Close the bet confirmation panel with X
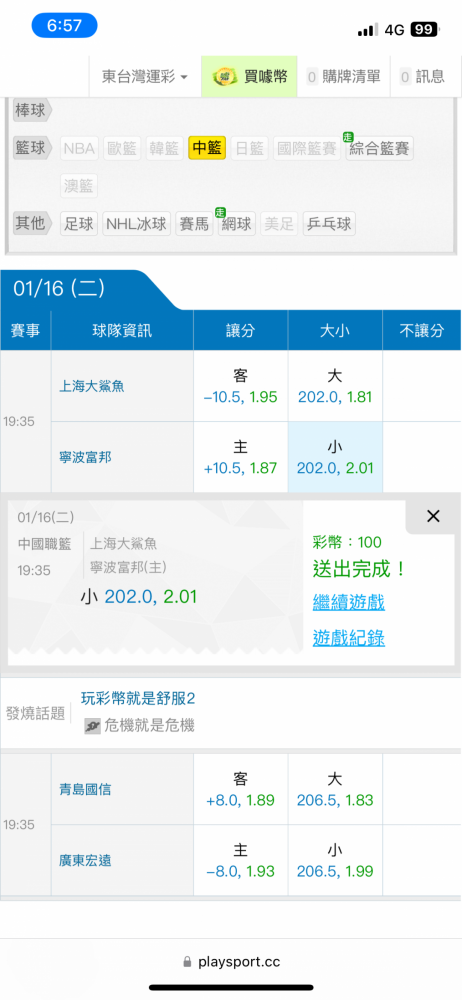This screenshot has height=1000, width=462. click(433, 517)
